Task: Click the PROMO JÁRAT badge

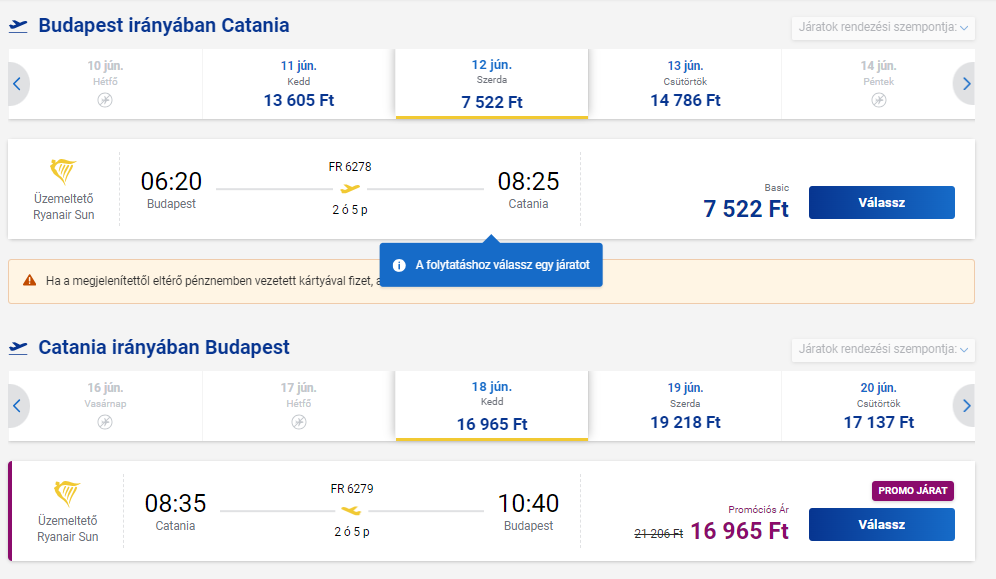Action: (913, 491)
